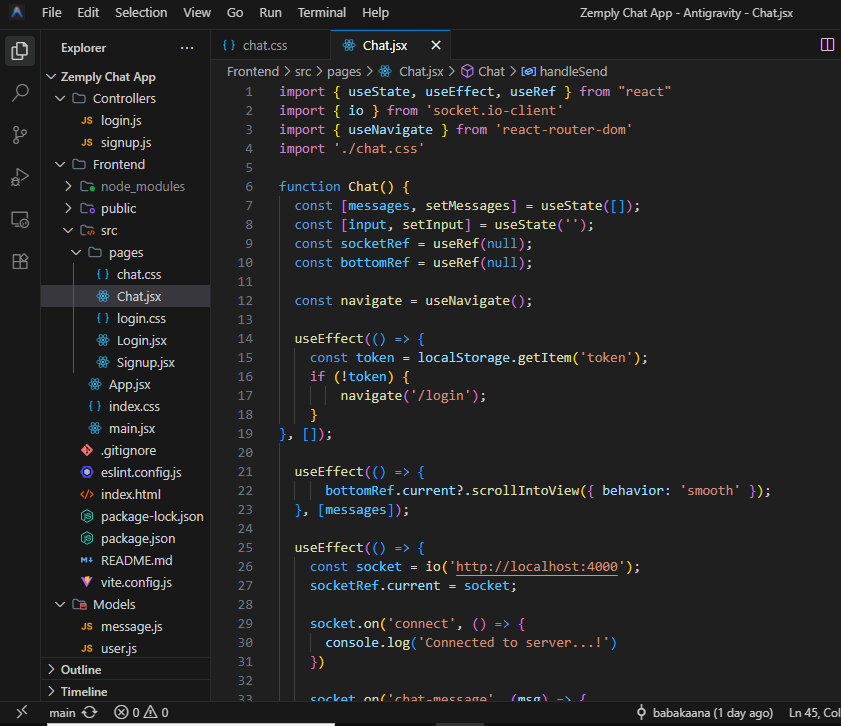The width and height of the screenshot is (841, 726).
Task: Open the Extensions view
Action: (x=20, y=261)
